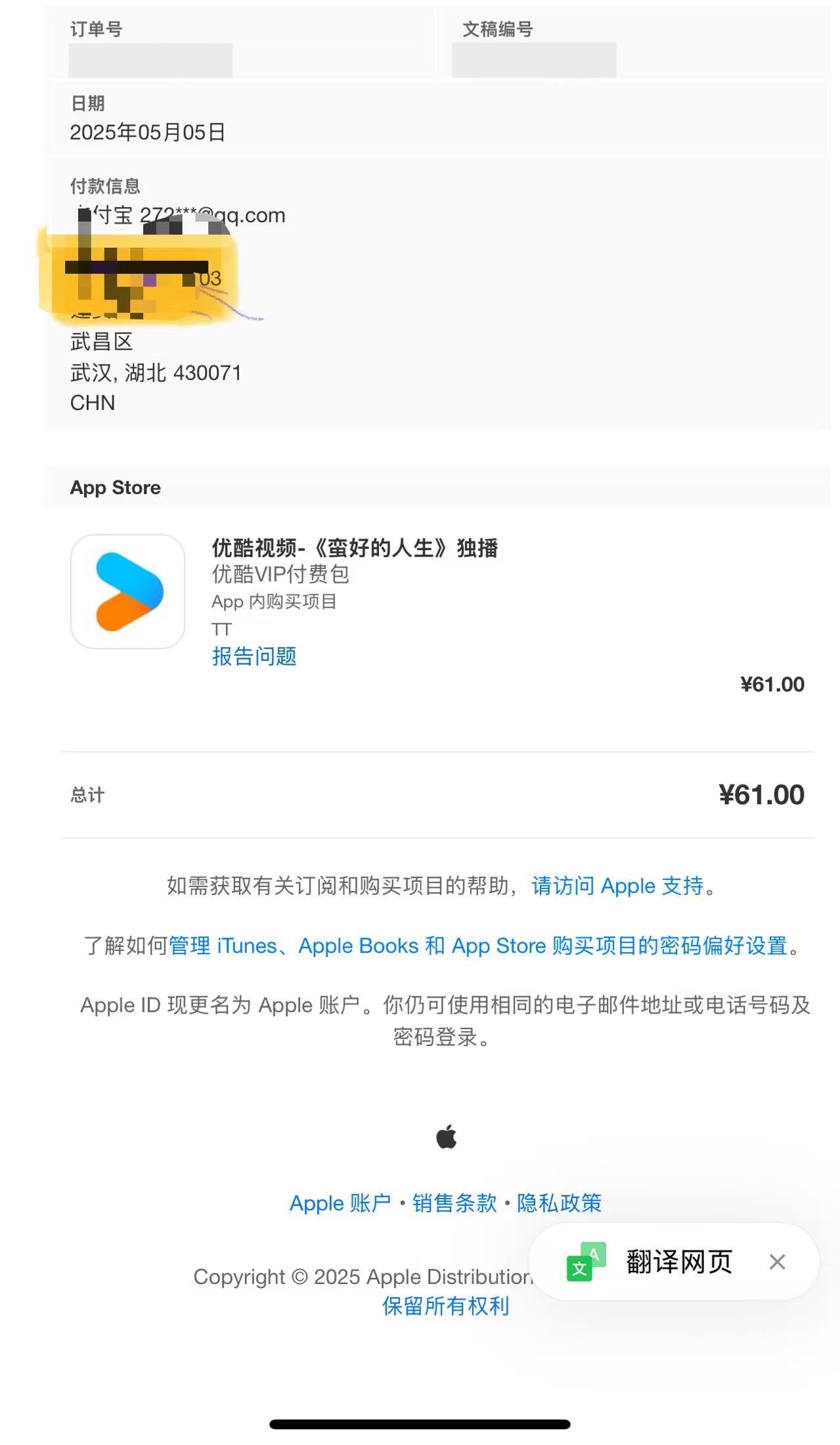The height and width of the screenshot is (1445, 840).
Task: Click the date 2025年05月05日
Action: tap(148, 132)
